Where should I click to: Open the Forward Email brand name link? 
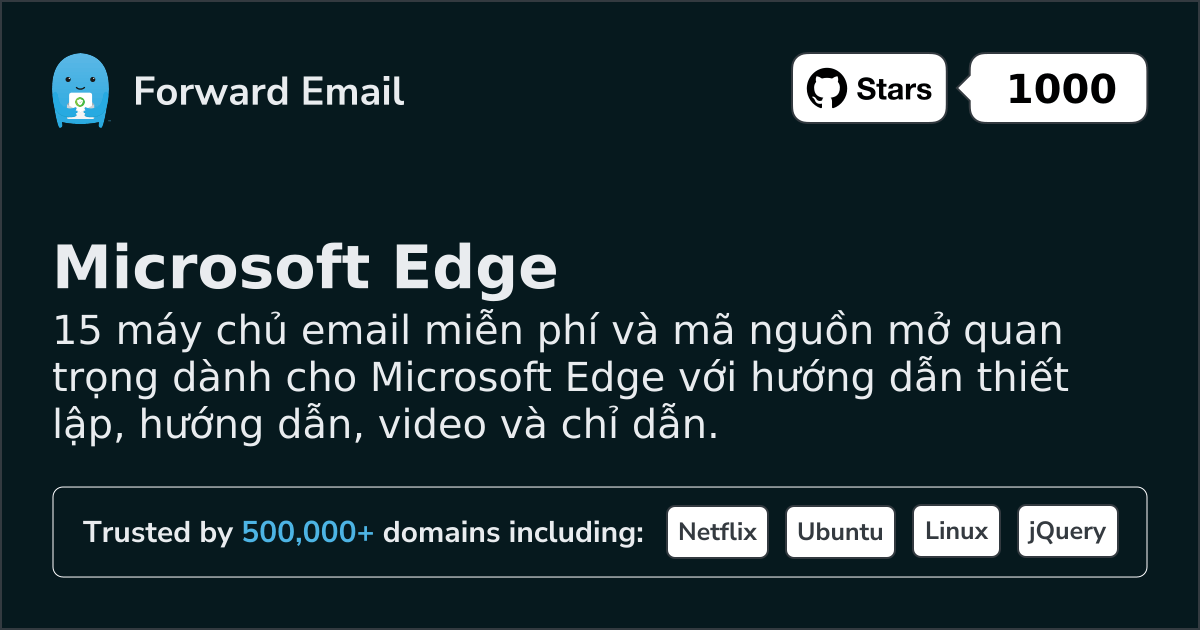268,92
